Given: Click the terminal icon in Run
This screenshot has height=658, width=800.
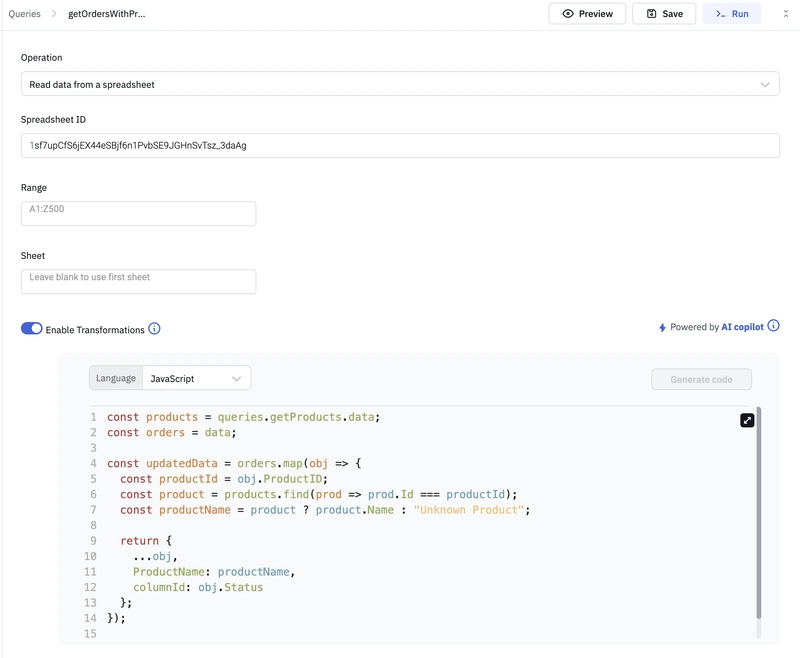Looking at the screenshot, I should coord(720,14).
